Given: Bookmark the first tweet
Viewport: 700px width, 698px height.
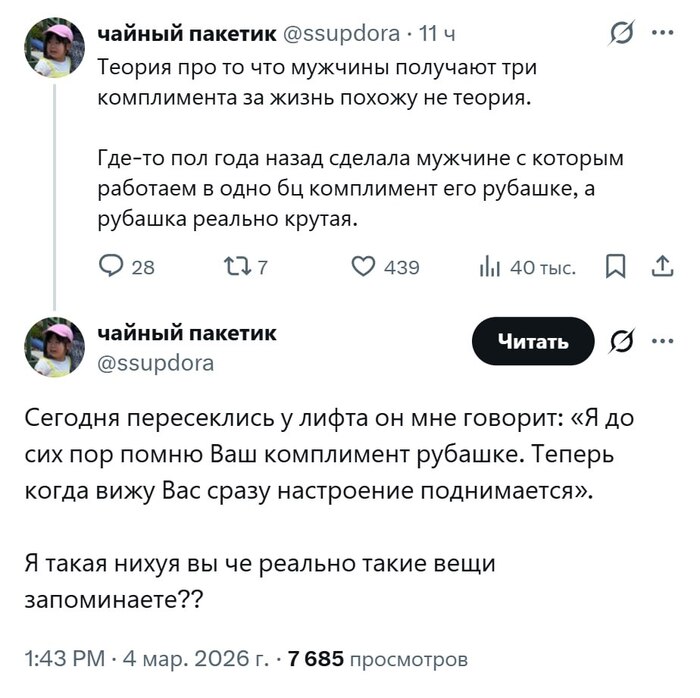Looking at the screenshot, I should click(616, 267).
